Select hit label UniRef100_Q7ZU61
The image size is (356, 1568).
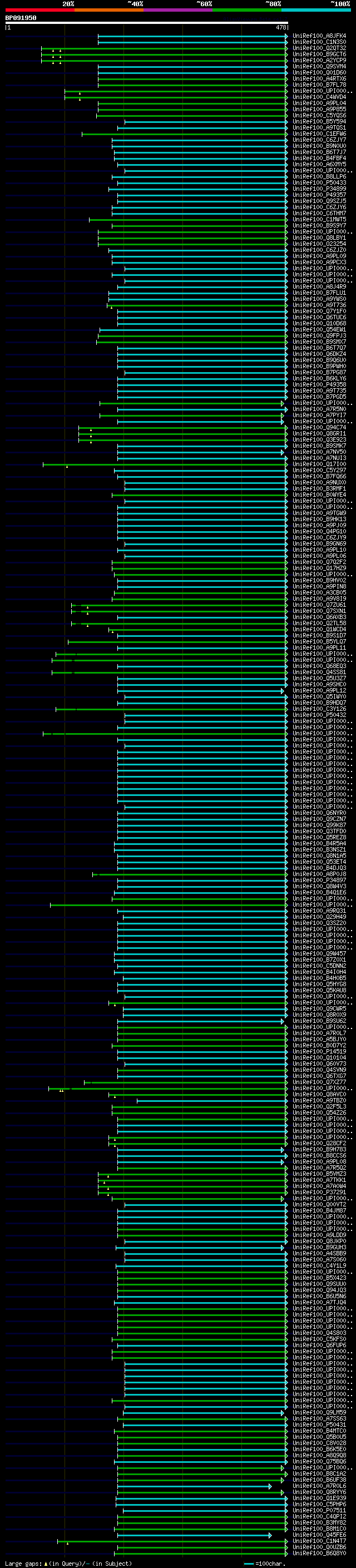click(319, 605)
